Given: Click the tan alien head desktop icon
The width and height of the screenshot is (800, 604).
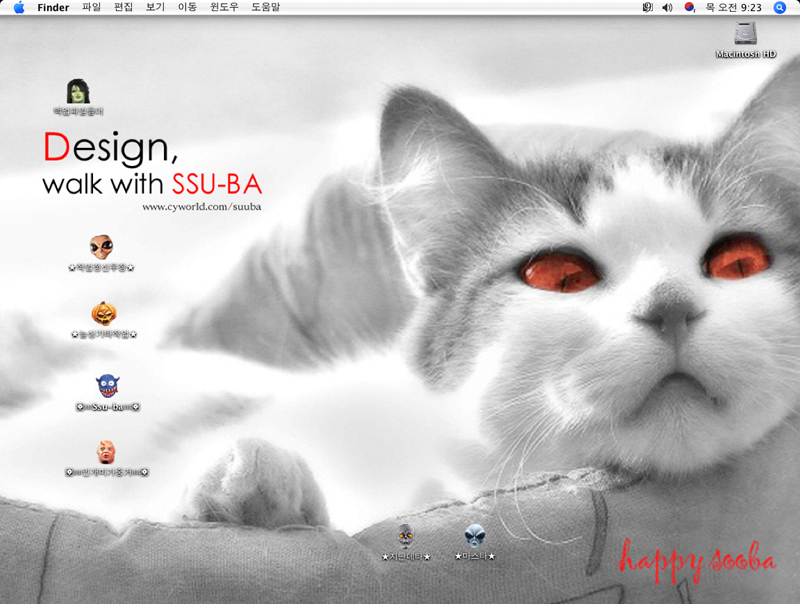Looking at the screenshot, I should click(101, 247).
